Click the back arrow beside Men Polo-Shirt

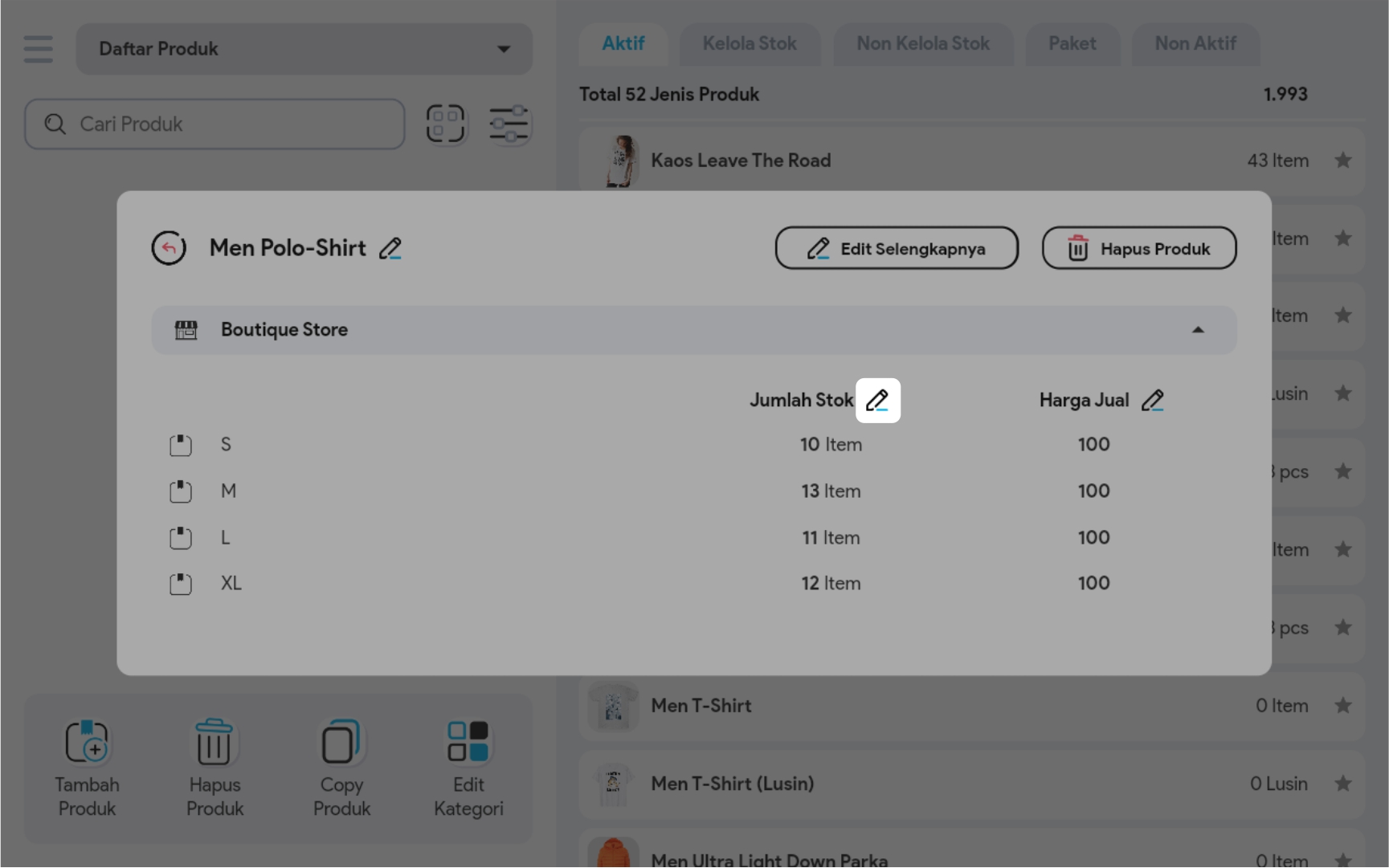point(169,248)
